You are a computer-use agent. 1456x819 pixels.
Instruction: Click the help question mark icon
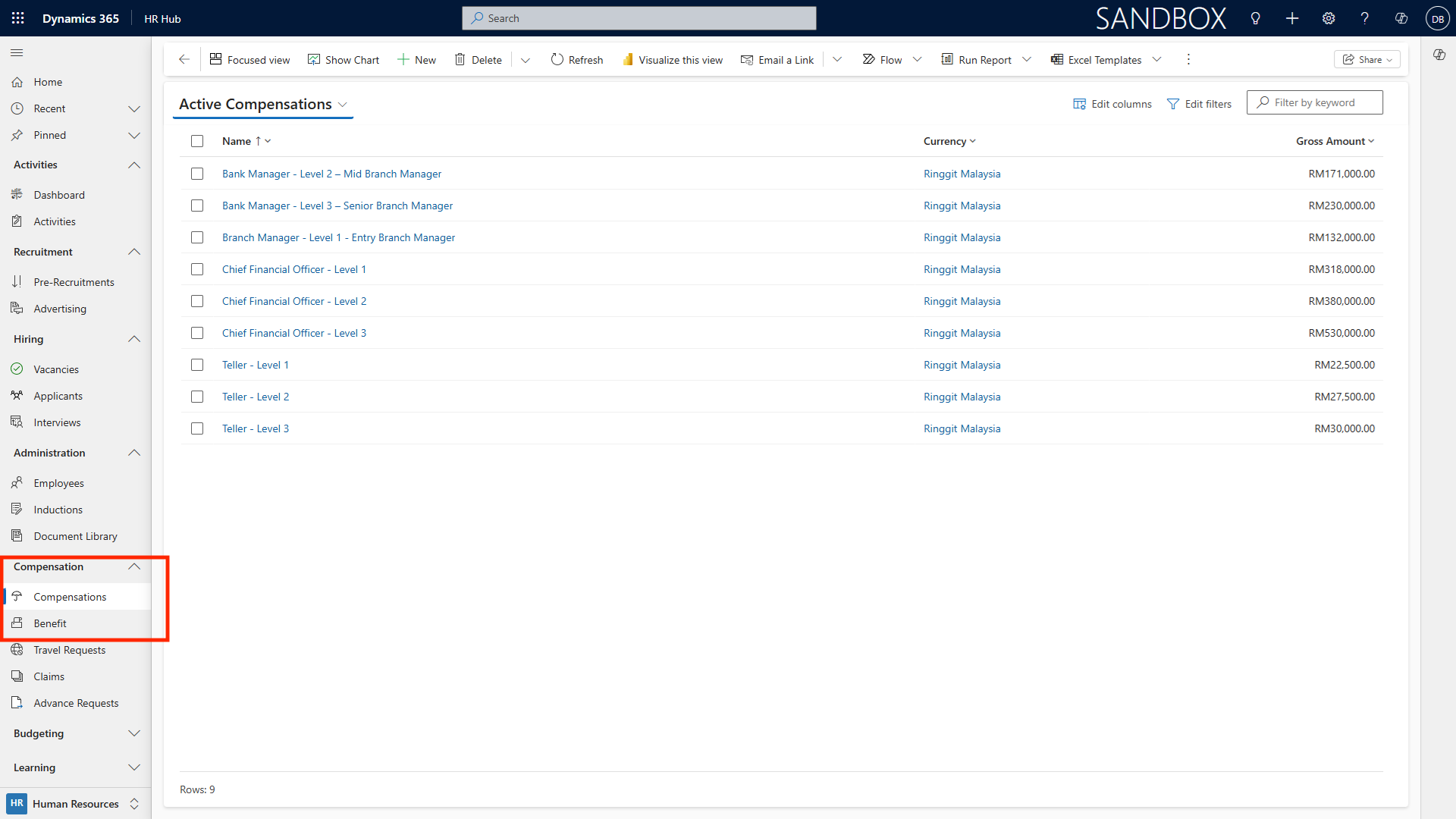pyautogui.click(x=1365, y=18)
